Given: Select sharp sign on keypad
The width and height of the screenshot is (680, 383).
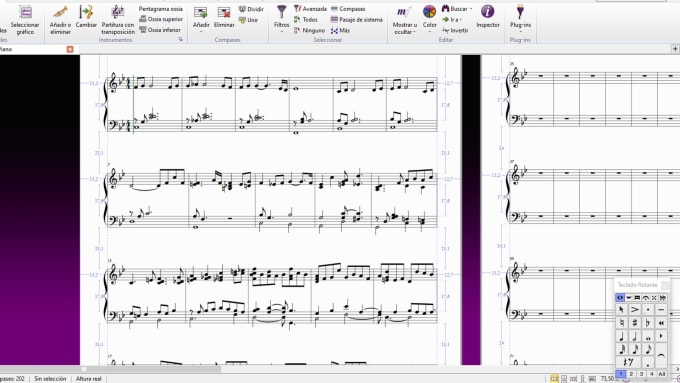Looking at the screenshot, I should coord(634,323).
